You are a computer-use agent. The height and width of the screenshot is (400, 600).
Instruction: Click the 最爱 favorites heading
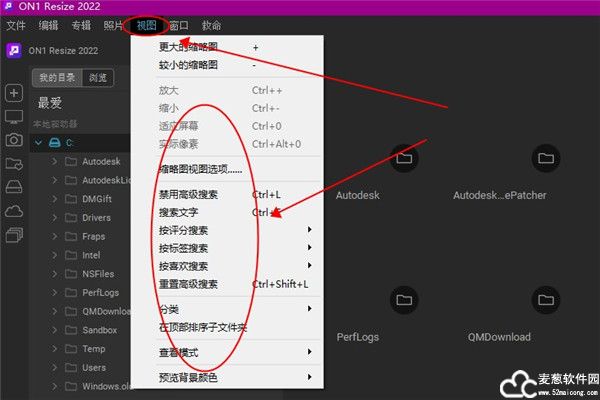[x=50, y=103]
